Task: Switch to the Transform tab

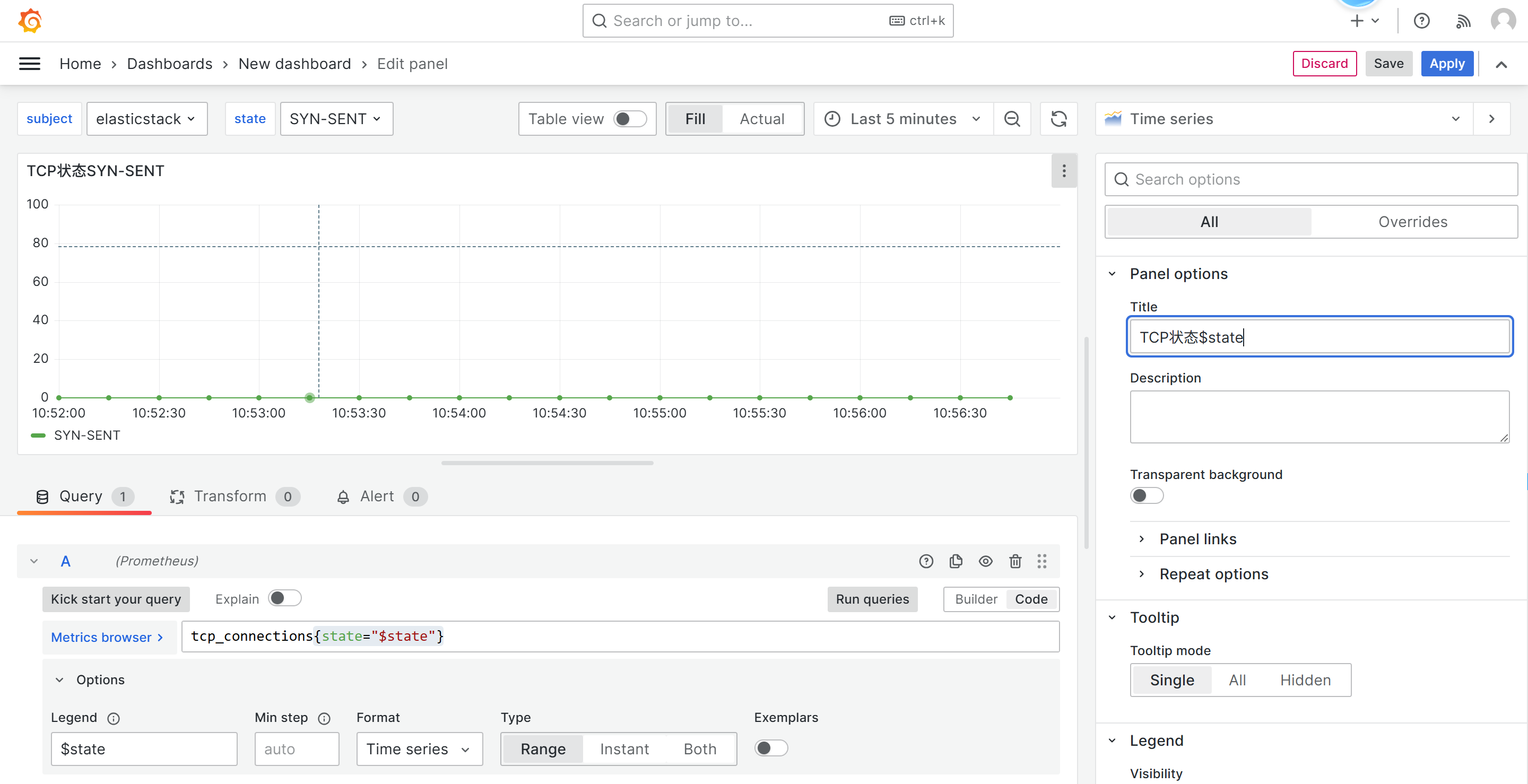Action: [235, 496]
